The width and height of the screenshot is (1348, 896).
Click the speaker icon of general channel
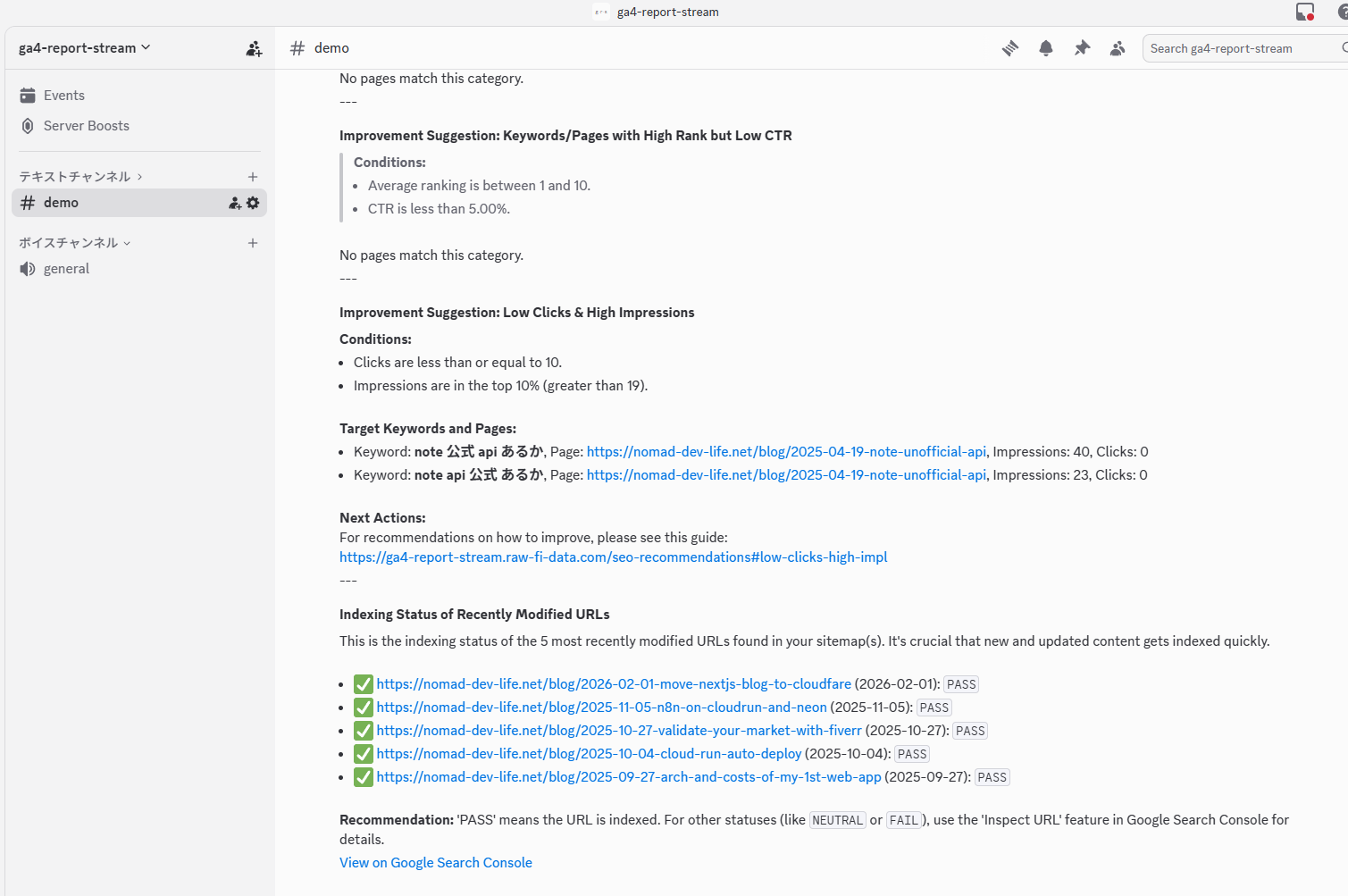tap(28, 269)
